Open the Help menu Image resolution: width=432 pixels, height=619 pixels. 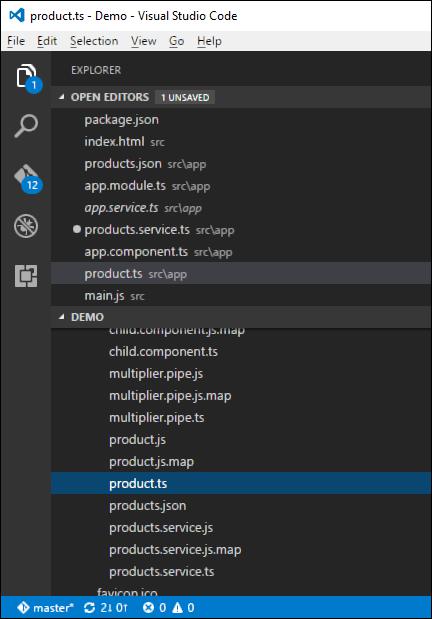[x=209, y=41]
